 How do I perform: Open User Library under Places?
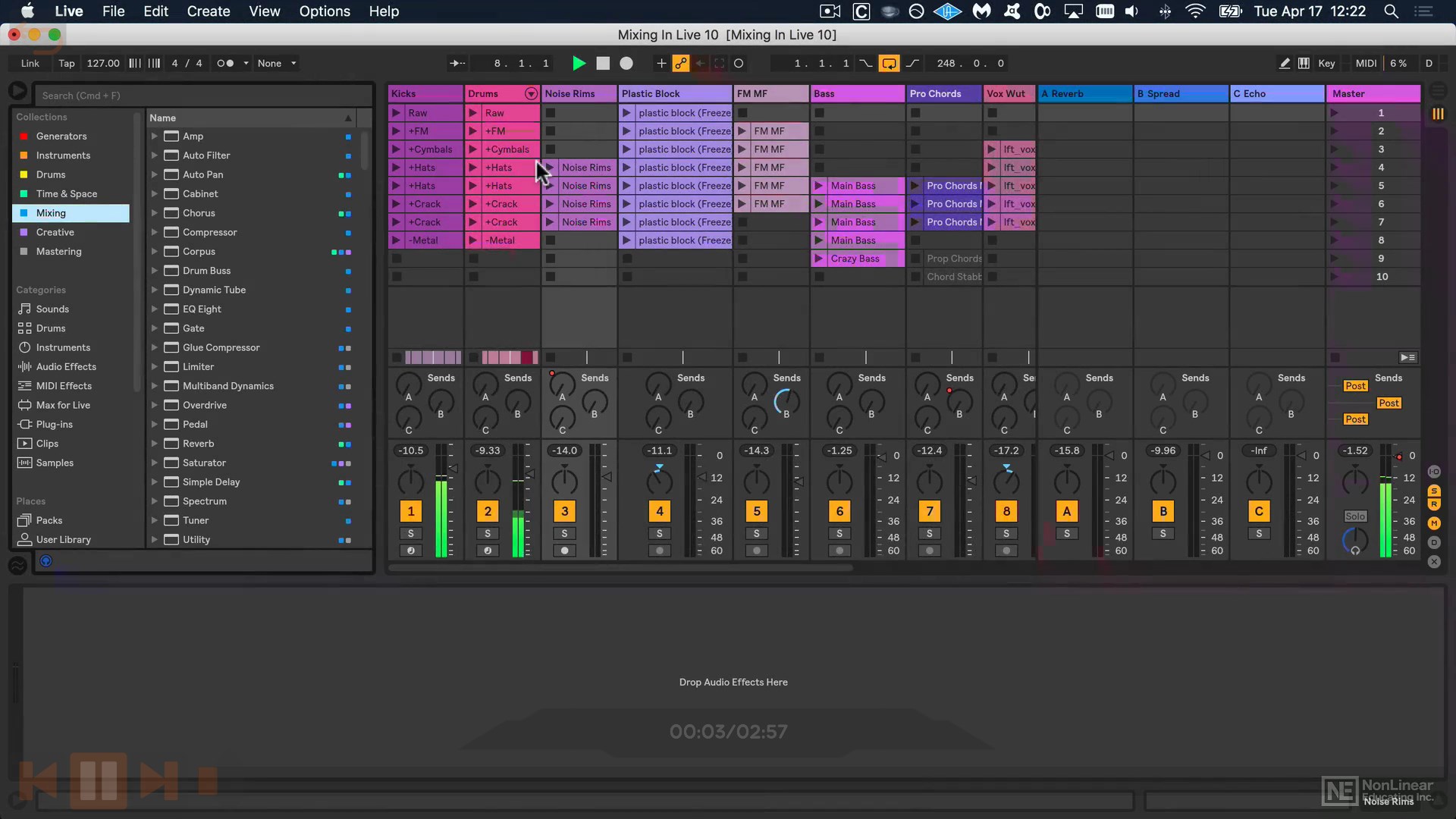[63, 540]
